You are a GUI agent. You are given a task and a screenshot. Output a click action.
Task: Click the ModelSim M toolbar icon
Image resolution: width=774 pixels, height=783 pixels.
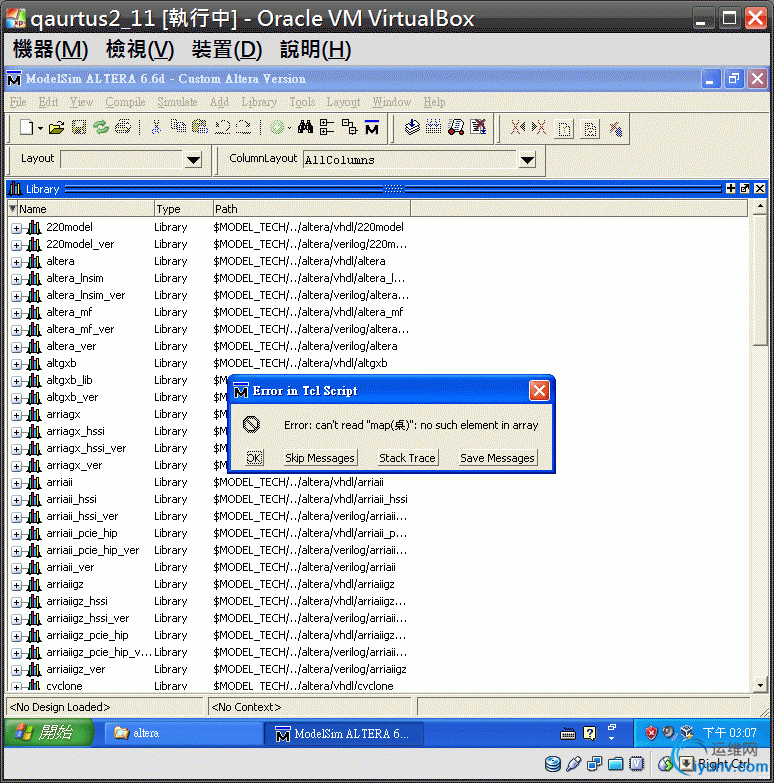pyautogui.click(x=372, y=127)
